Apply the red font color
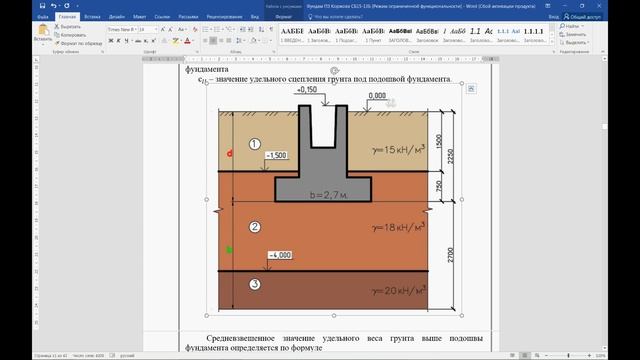The height and width of the screenshot is (360, 640). tap(187, 40)
